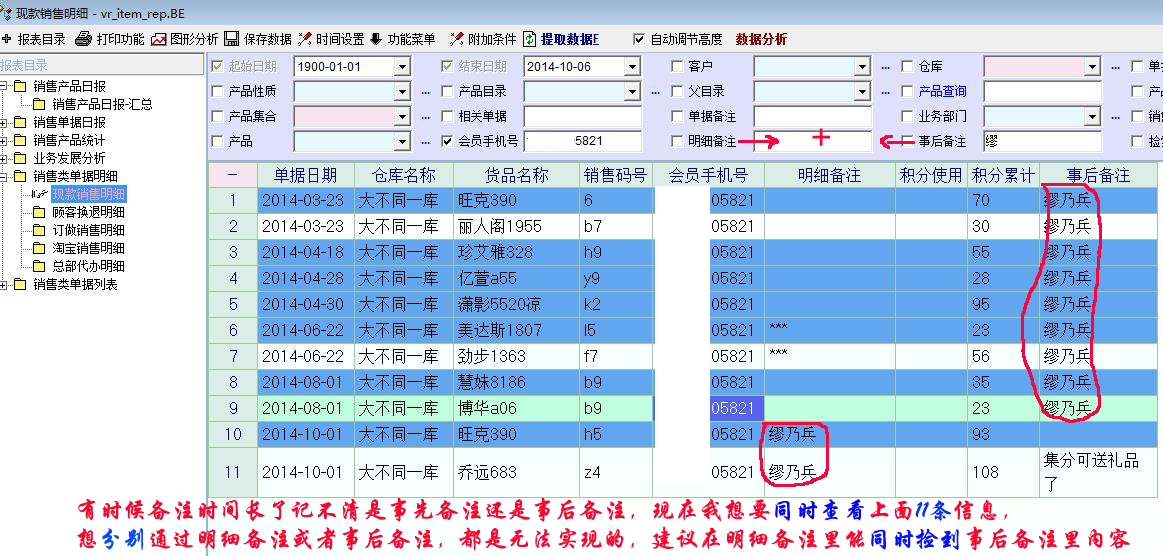
Task: Enable the 明细备注 filter checkbox
Action: pyautogui.click(x=678, y=142)
